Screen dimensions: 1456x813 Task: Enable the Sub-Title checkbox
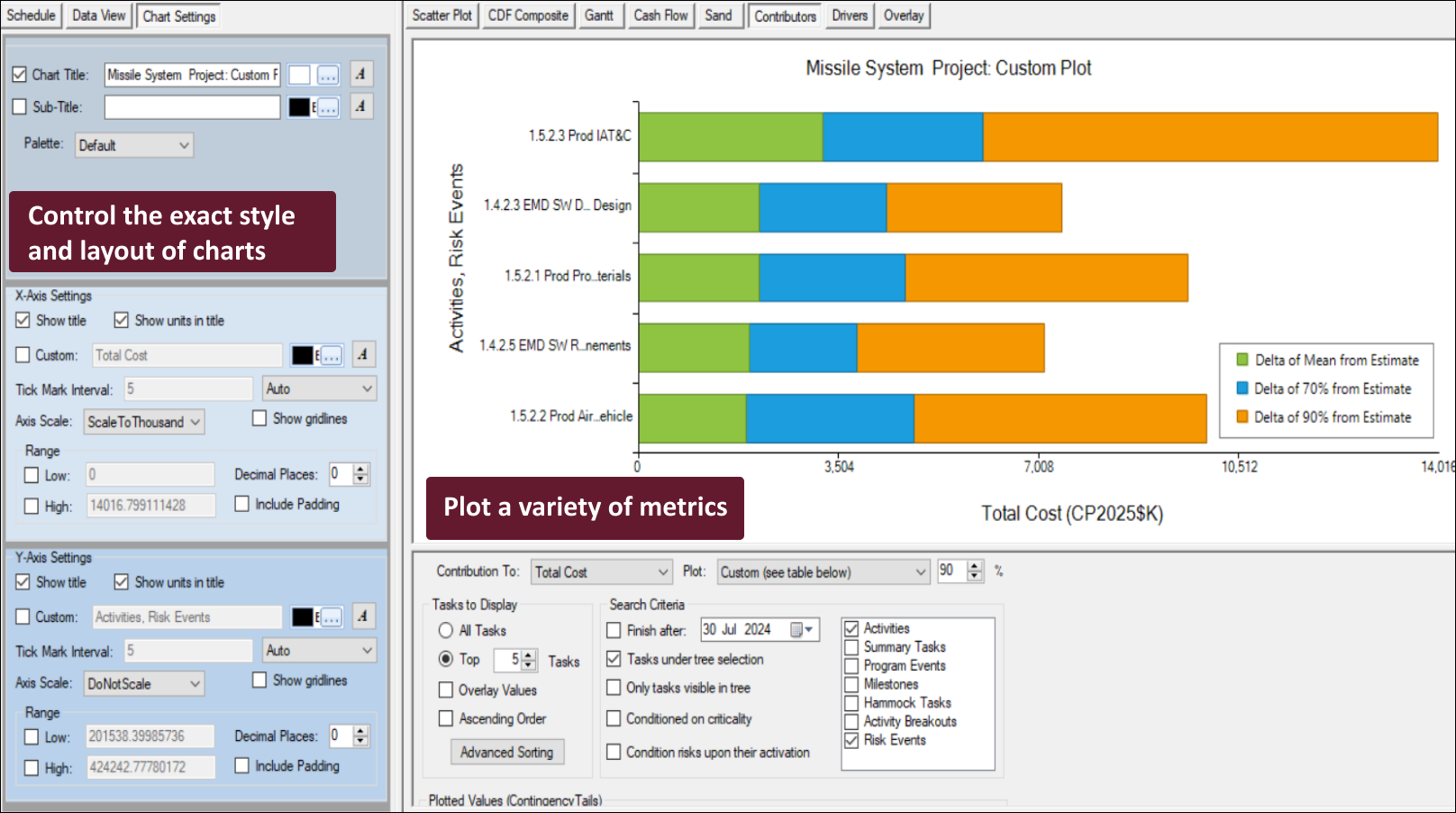(x=20, y=105)
